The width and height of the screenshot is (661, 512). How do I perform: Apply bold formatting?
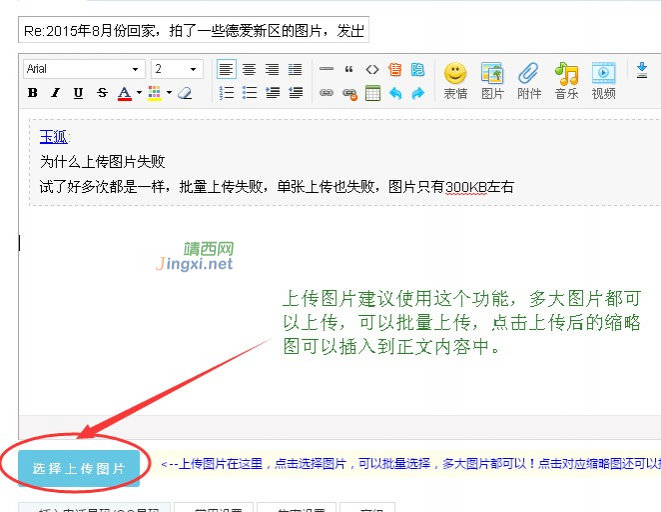[32, 93]
